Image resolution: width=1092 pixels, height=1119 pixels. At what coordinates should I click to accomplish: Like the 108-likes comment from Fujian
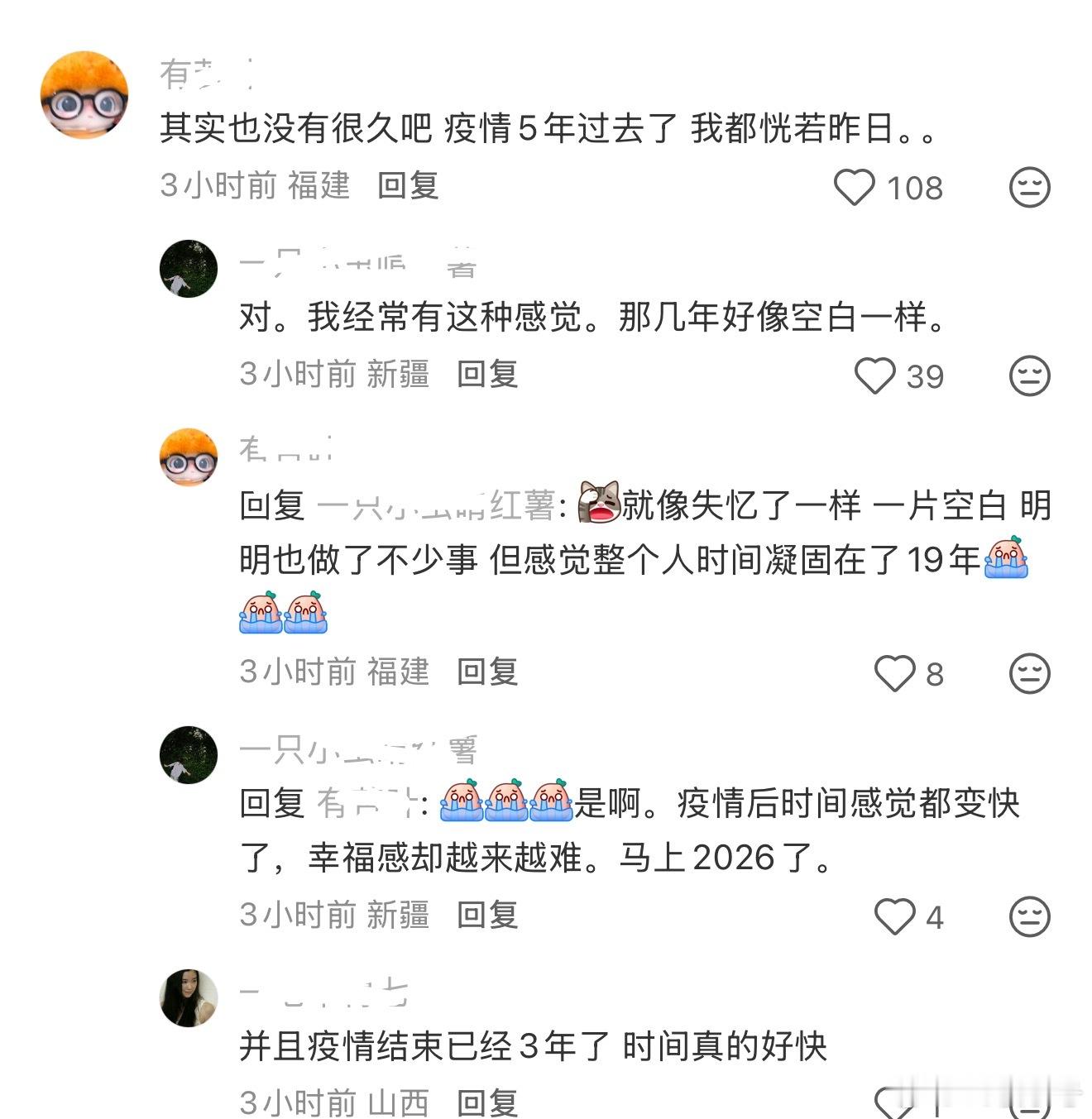[x=854, y=187]
